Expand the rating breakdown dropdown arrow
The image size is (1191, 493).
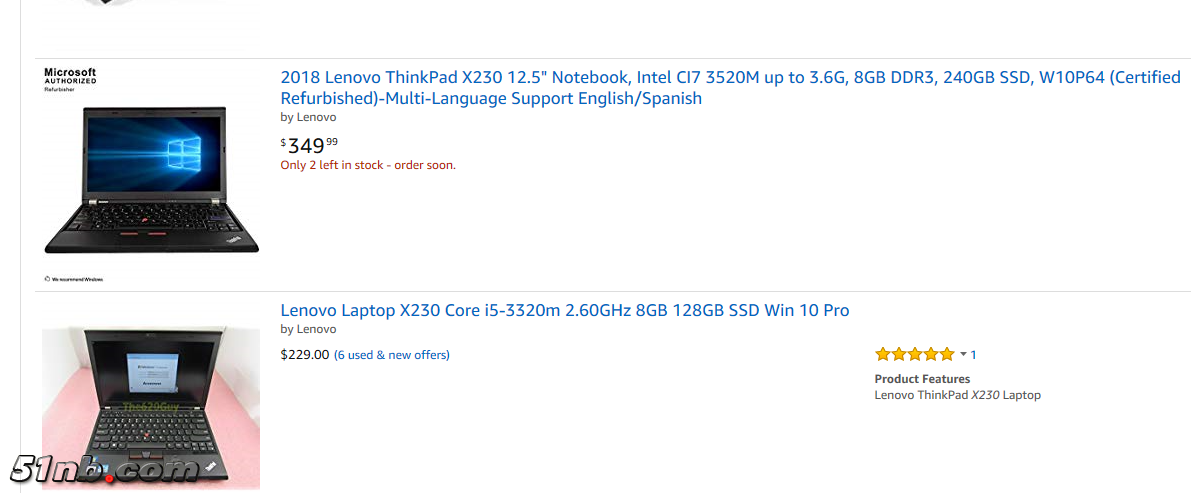point(963,354)
